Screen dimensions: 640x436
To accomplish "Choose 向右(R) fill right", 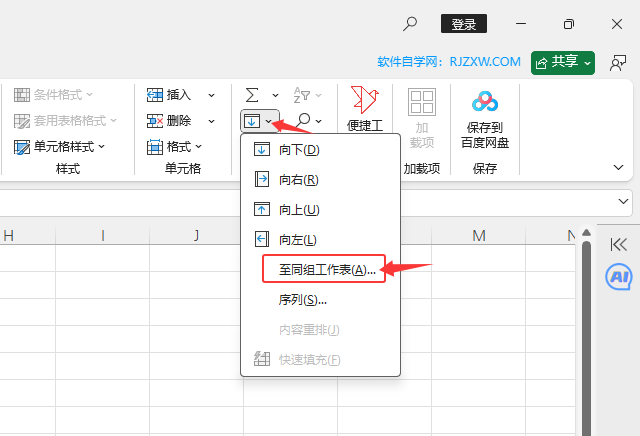I will 320,180.
